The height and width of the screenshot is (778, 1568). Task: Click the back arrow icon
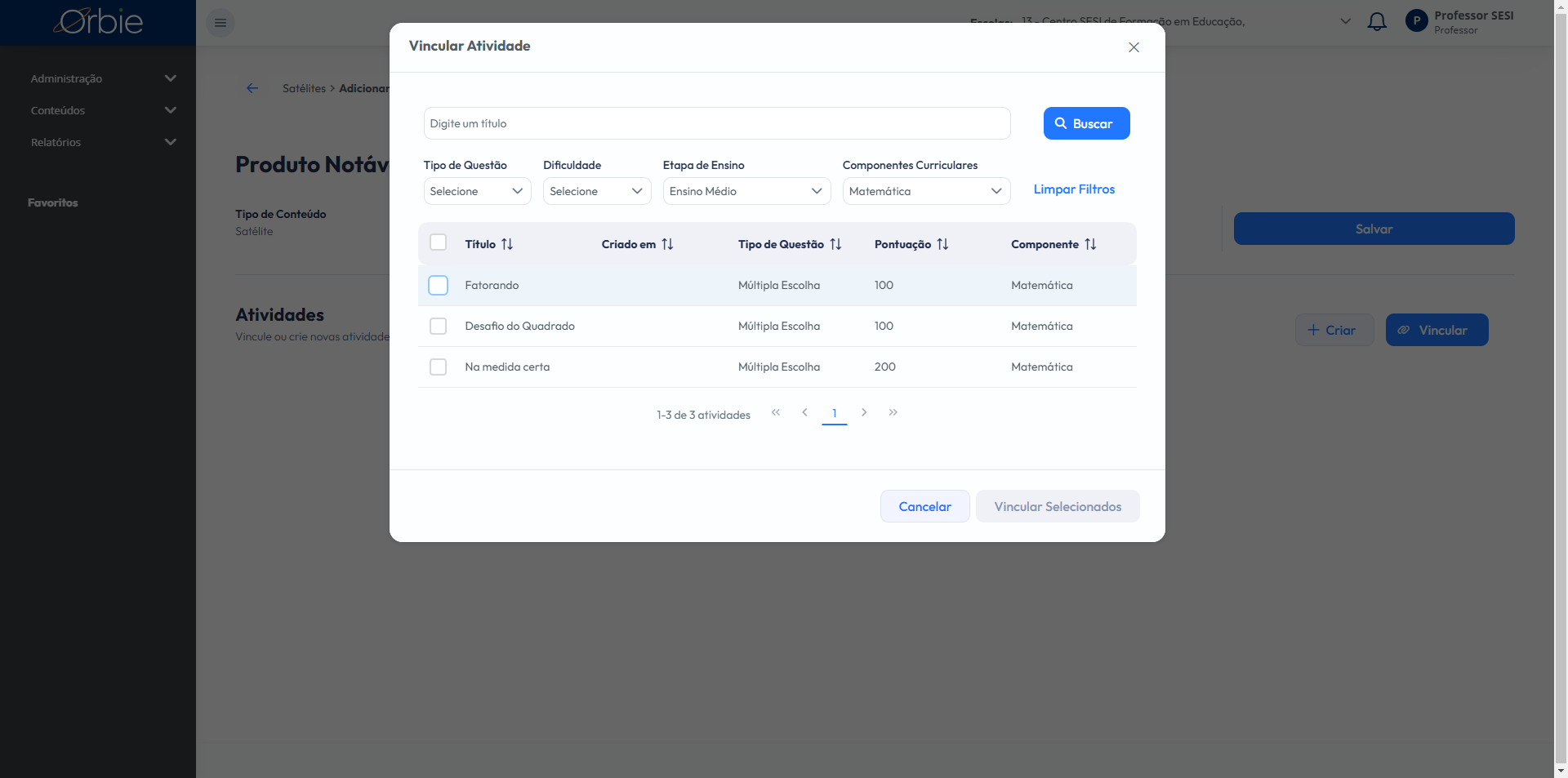(x=252, y=88)
